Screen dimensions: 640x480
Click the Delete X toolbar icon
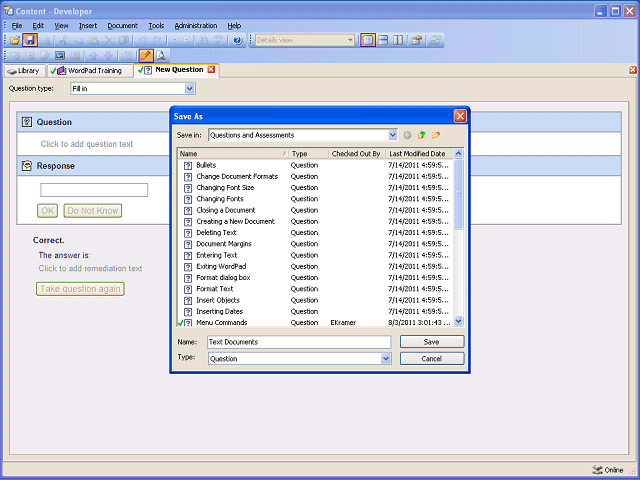(109, 40)
